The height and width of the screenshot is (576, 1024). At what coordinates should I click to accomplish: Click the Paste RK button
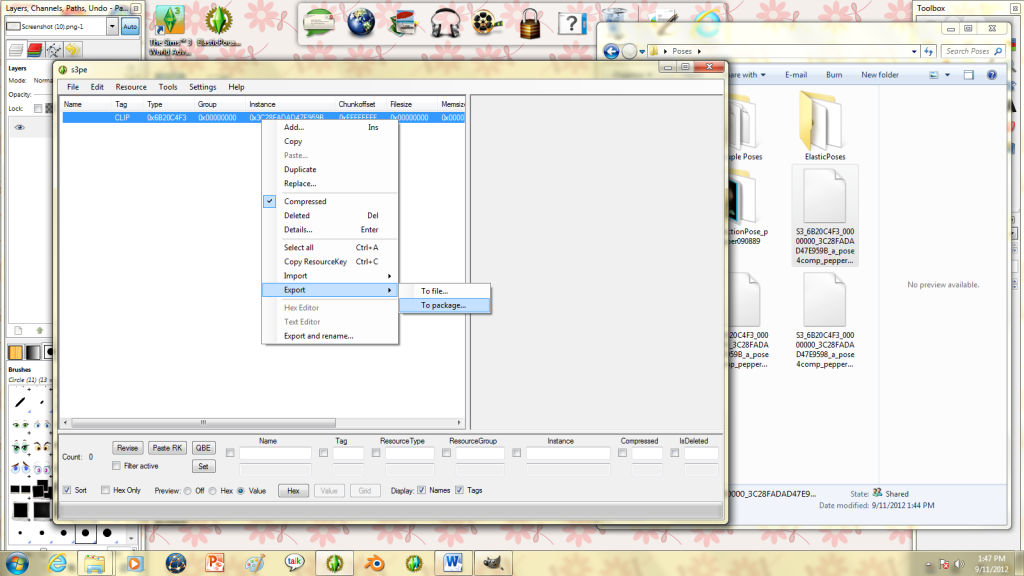coord(167,448)
